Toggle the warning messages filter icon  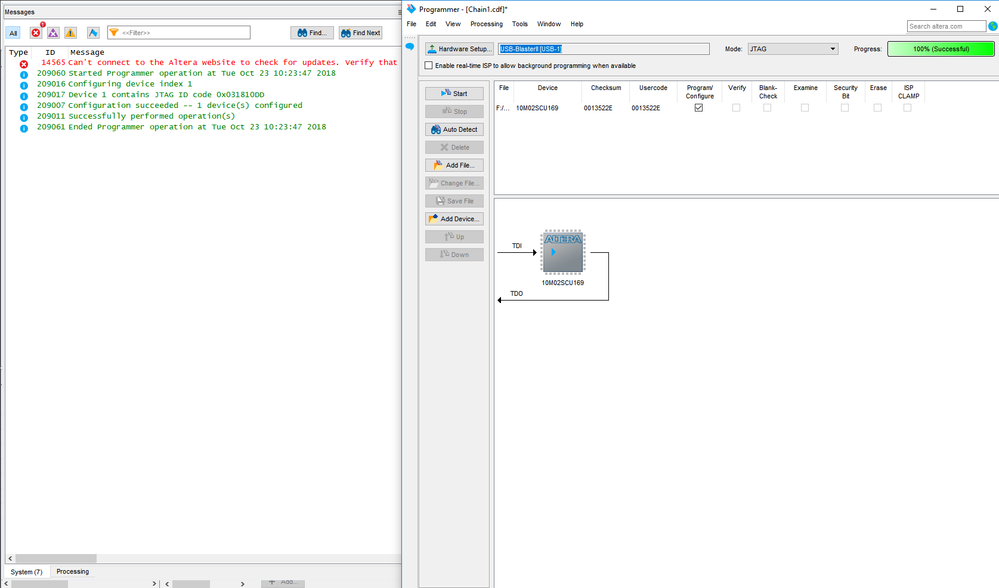tap(71, 32)
